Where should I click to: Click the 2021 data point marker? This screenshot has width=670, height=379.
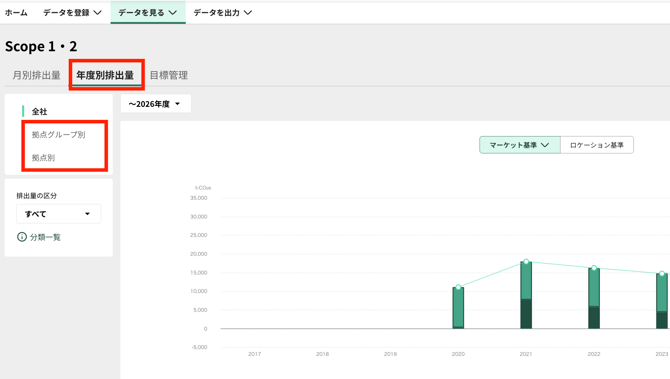[x=526, y=261]
